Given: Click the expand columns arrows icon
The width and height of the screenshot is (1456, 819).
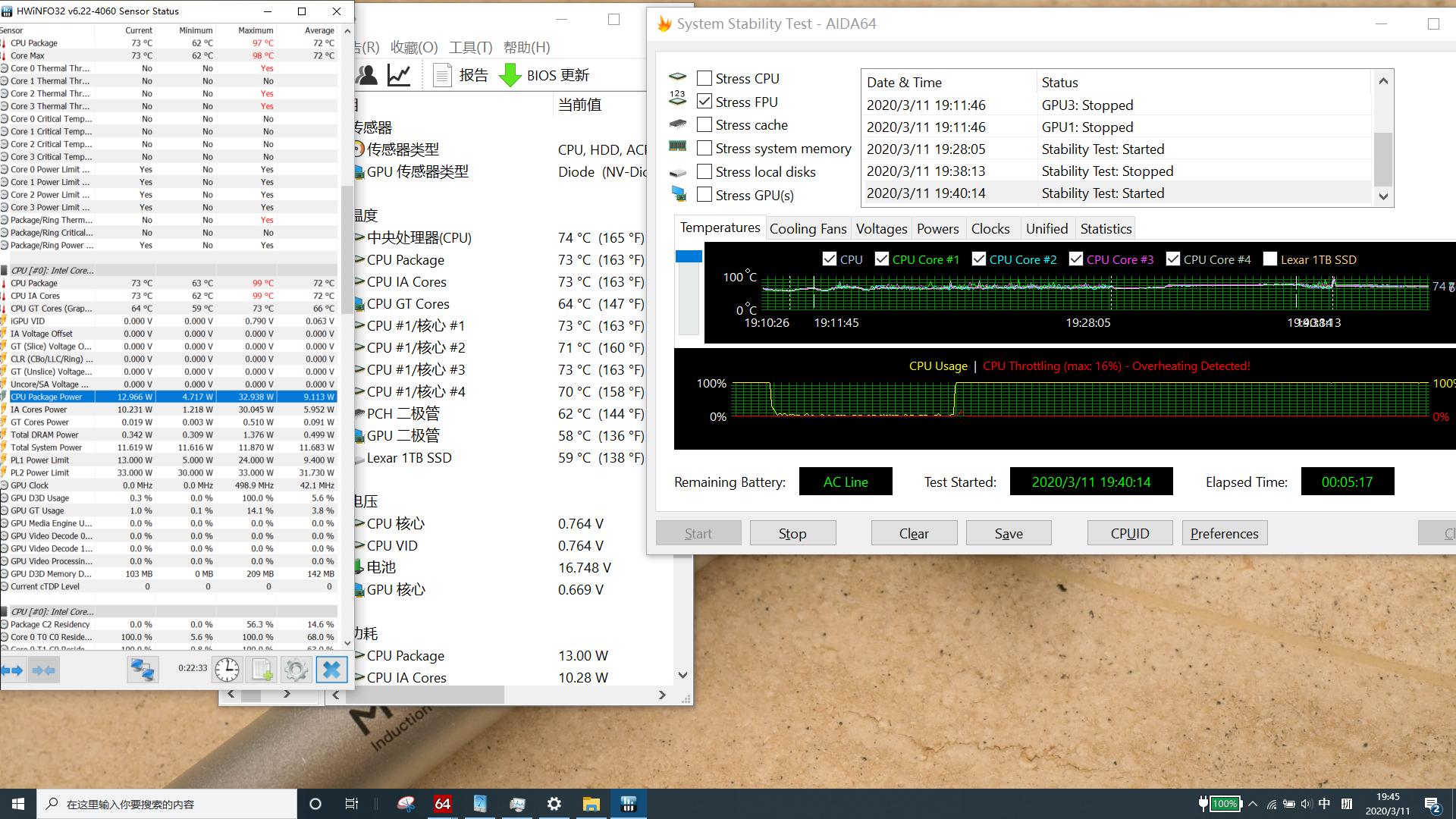Looking at the screenshot, I should coord(13,670).
